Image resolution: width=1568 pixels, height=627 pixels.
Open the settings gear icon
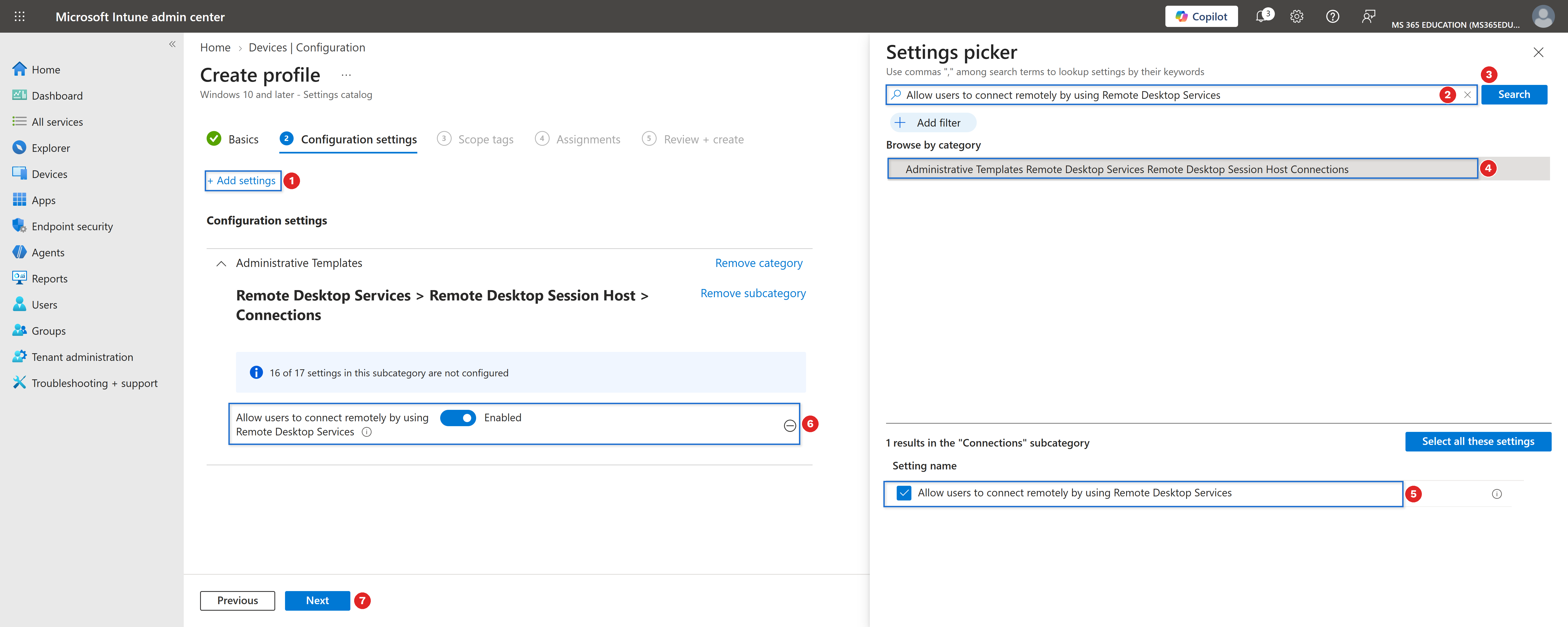click(x=1297, y=16)
